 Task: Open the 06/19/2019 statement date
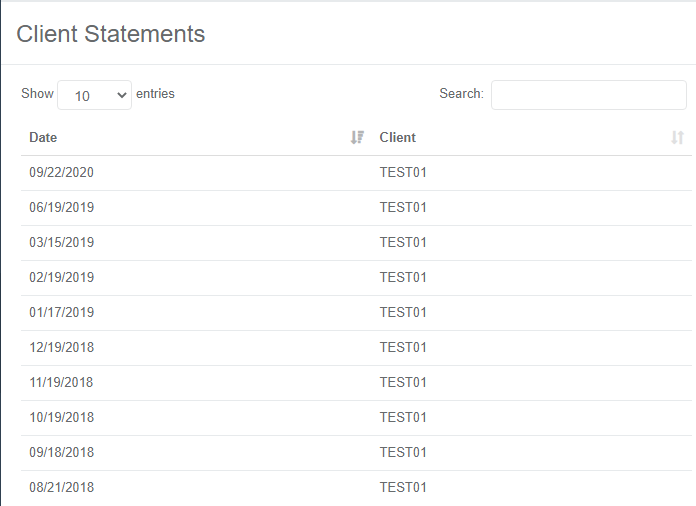coord(61,208)
